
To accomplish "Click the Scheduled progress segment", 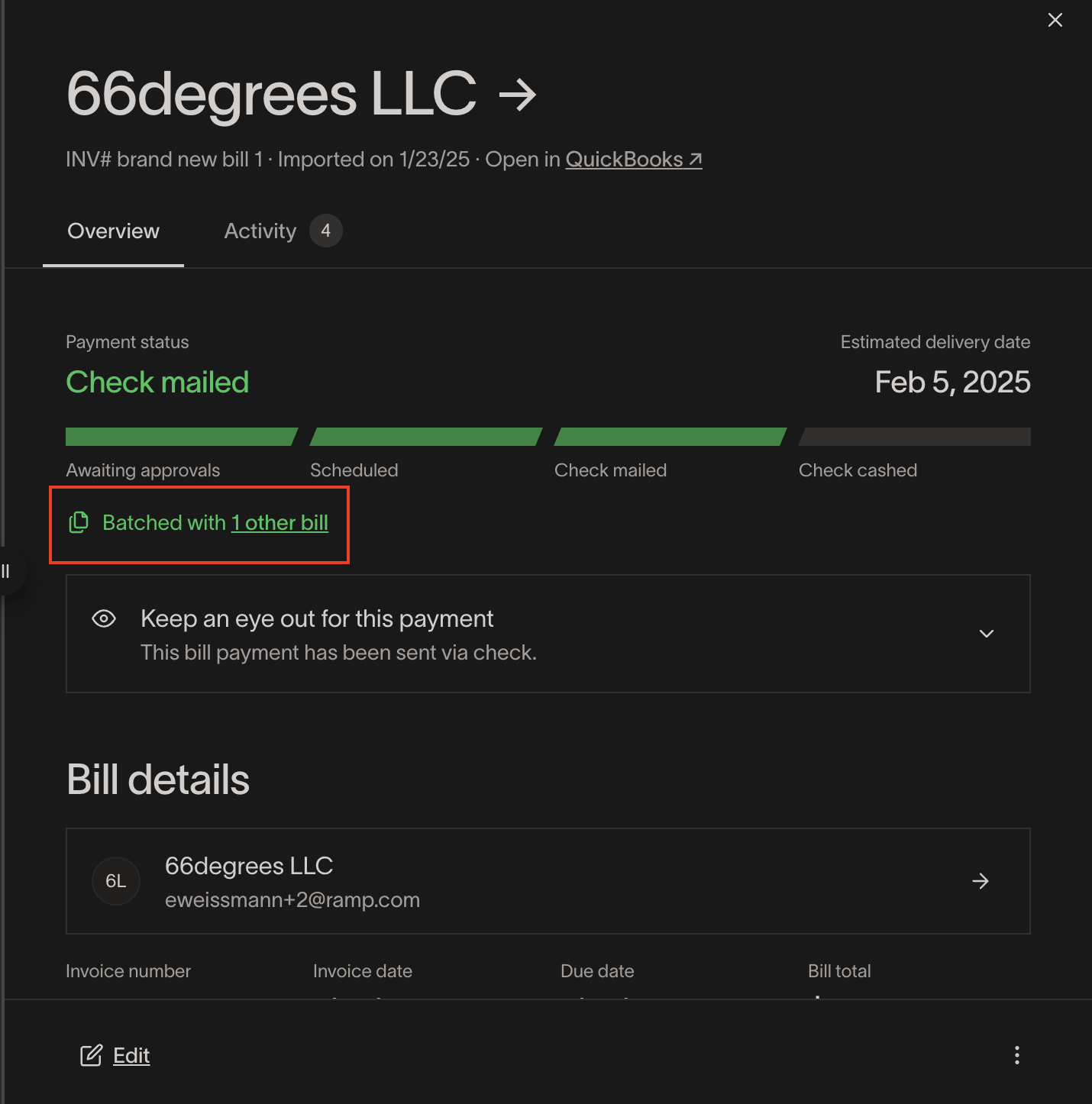I will coord(426,437).
